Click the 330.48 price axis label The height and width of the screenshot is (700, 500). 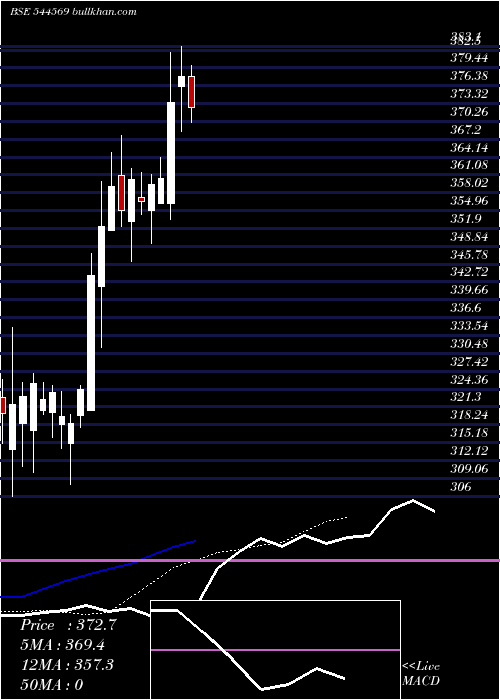(x=469, y=344)
